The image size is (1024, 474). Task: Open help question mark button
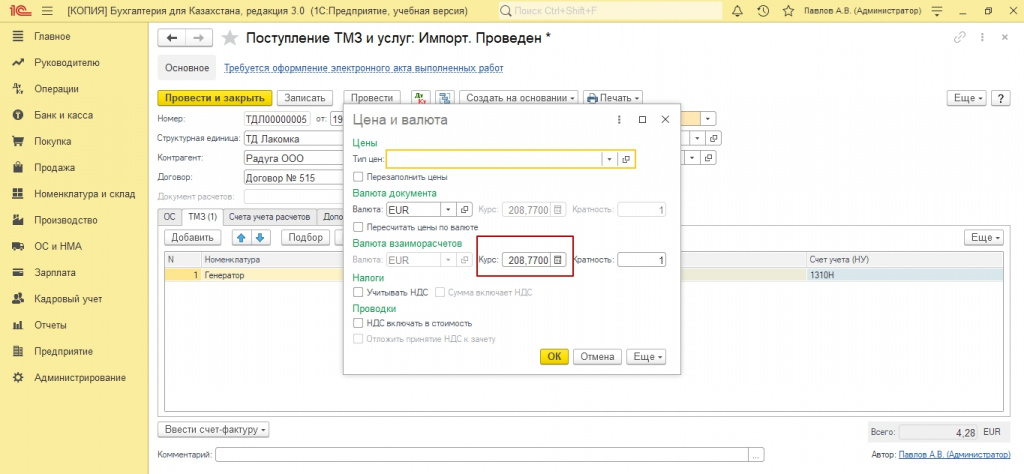pyautogui.click(x=1000, y=98)
